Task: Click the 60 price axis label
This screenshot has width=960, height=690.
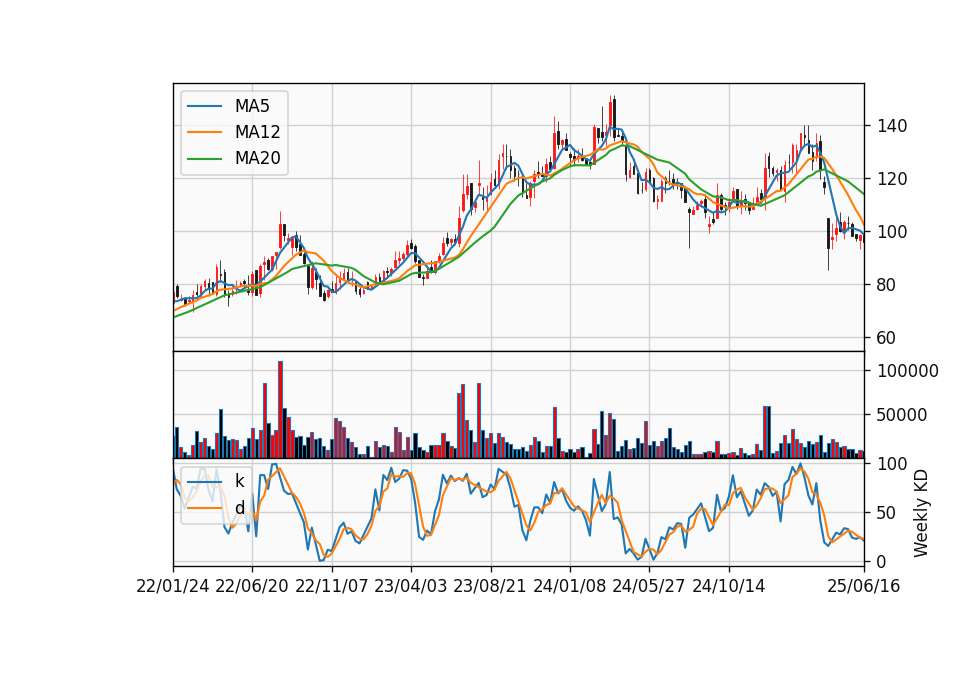Action: (x=886, y=337)
